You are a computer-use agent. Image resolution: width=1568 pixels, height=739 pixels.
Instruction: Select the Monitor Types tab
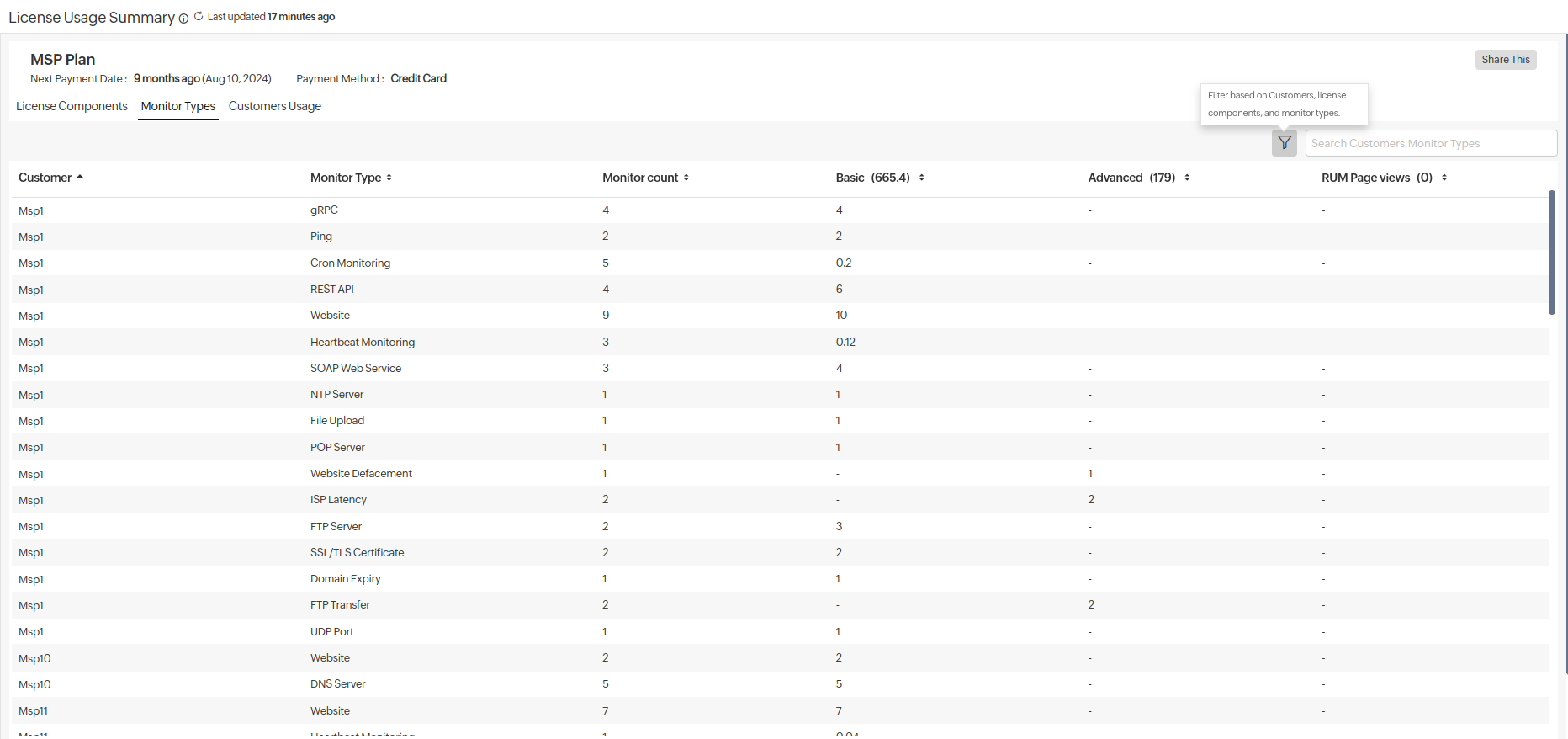pos(177,106)
